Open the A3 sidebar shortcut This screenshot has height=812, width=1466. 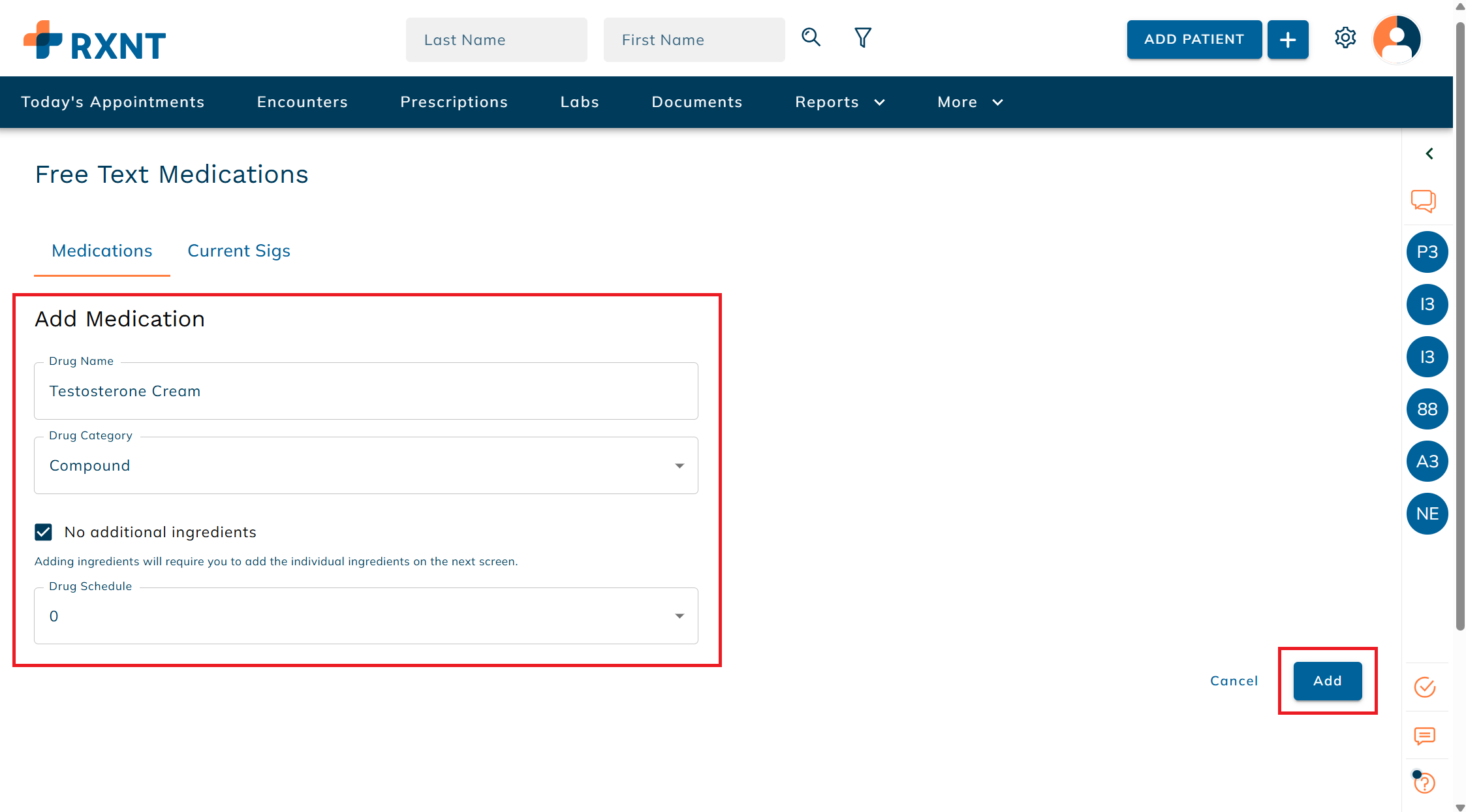1427,461
